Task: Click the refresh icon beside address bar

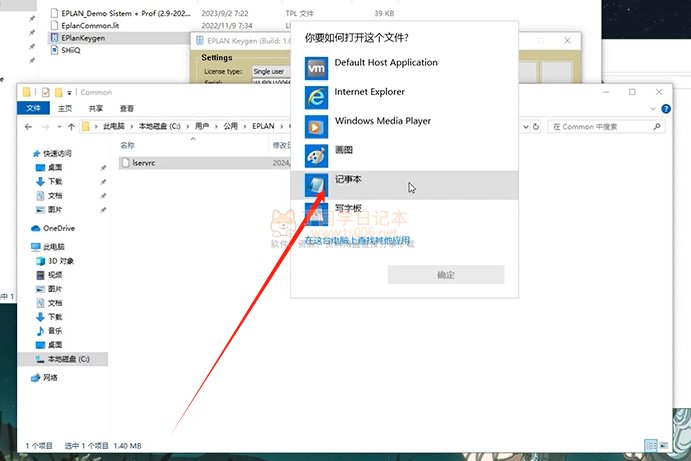Action: [x=536, y=127]
